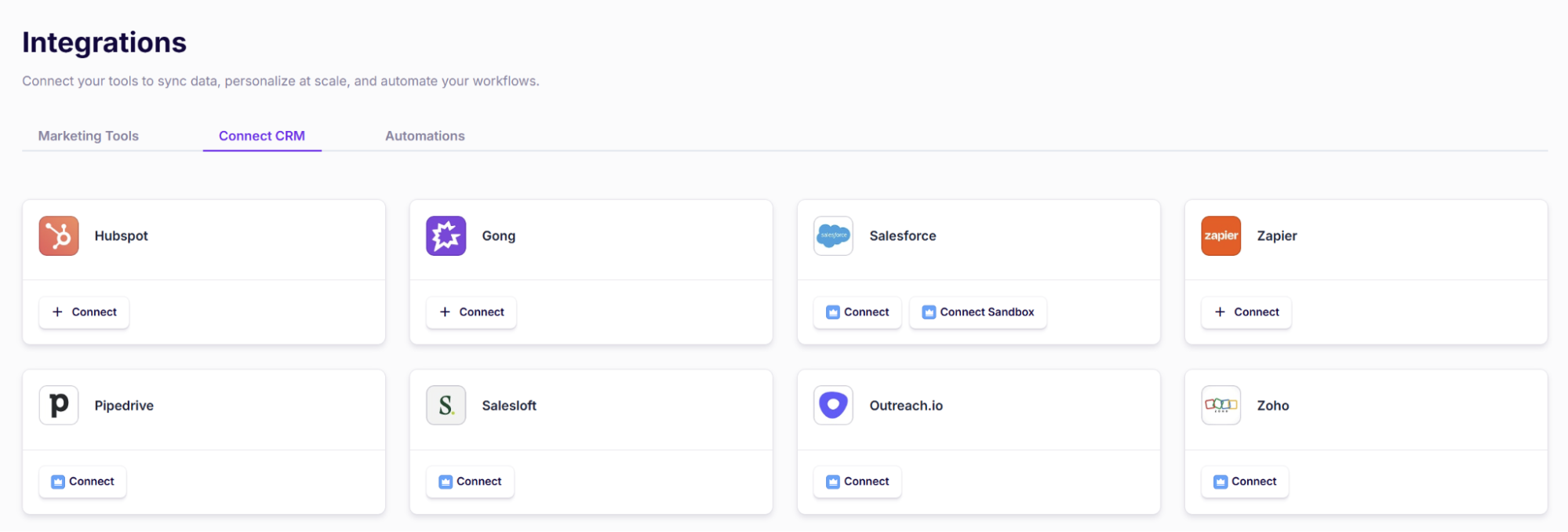This screenshot has width=1568, height=532.
Task: Click the Zoho card title text
Action: point(1273,406)
